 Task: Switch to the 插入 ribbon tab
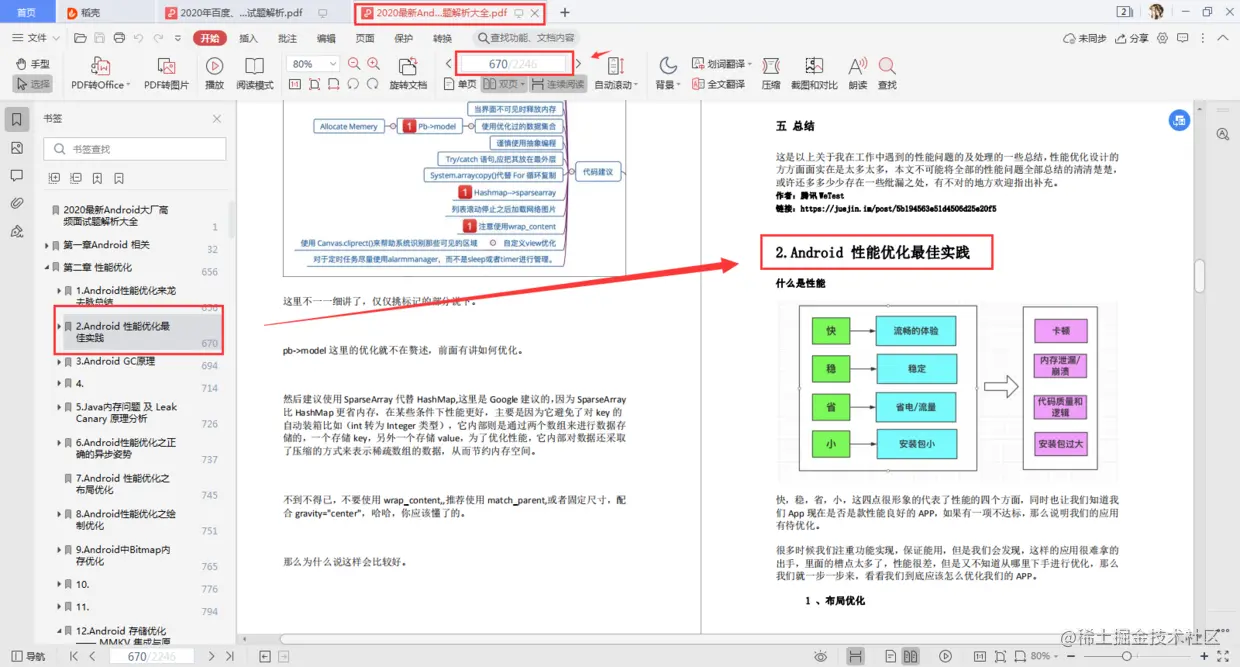point(248,38)
